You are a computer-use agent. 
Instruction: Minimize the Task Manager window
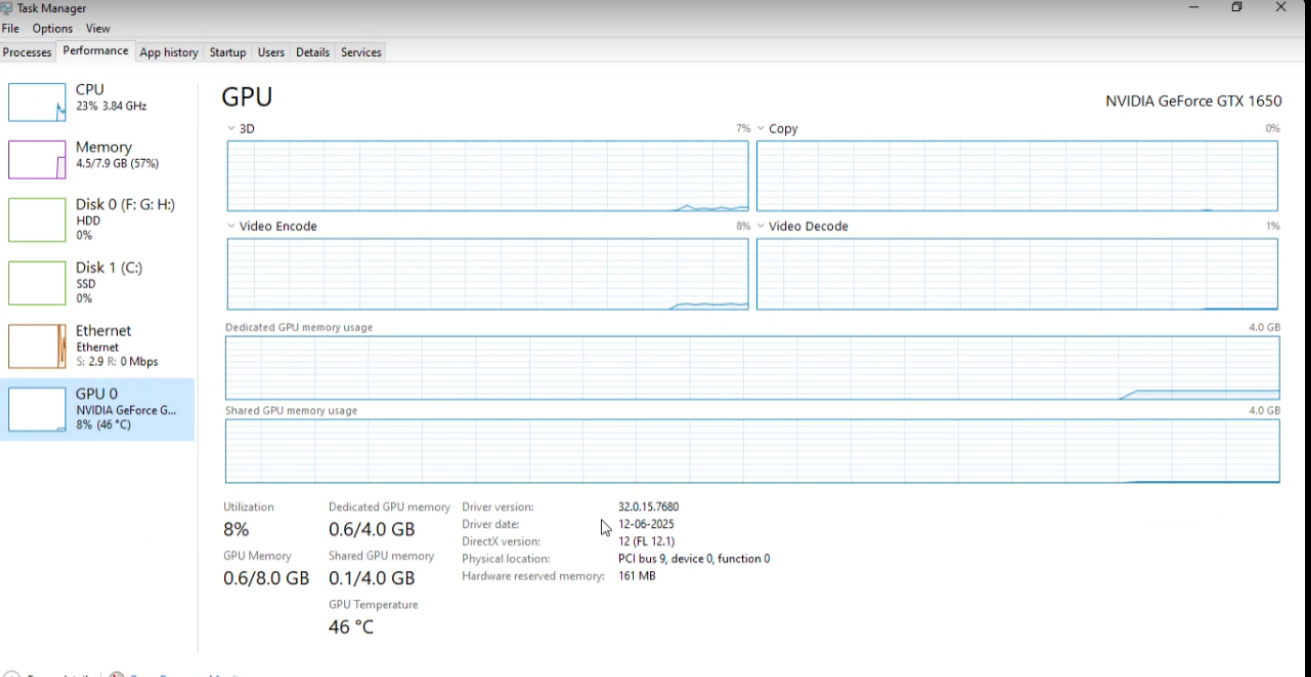pyautogui.click(x=1194, y=8)
